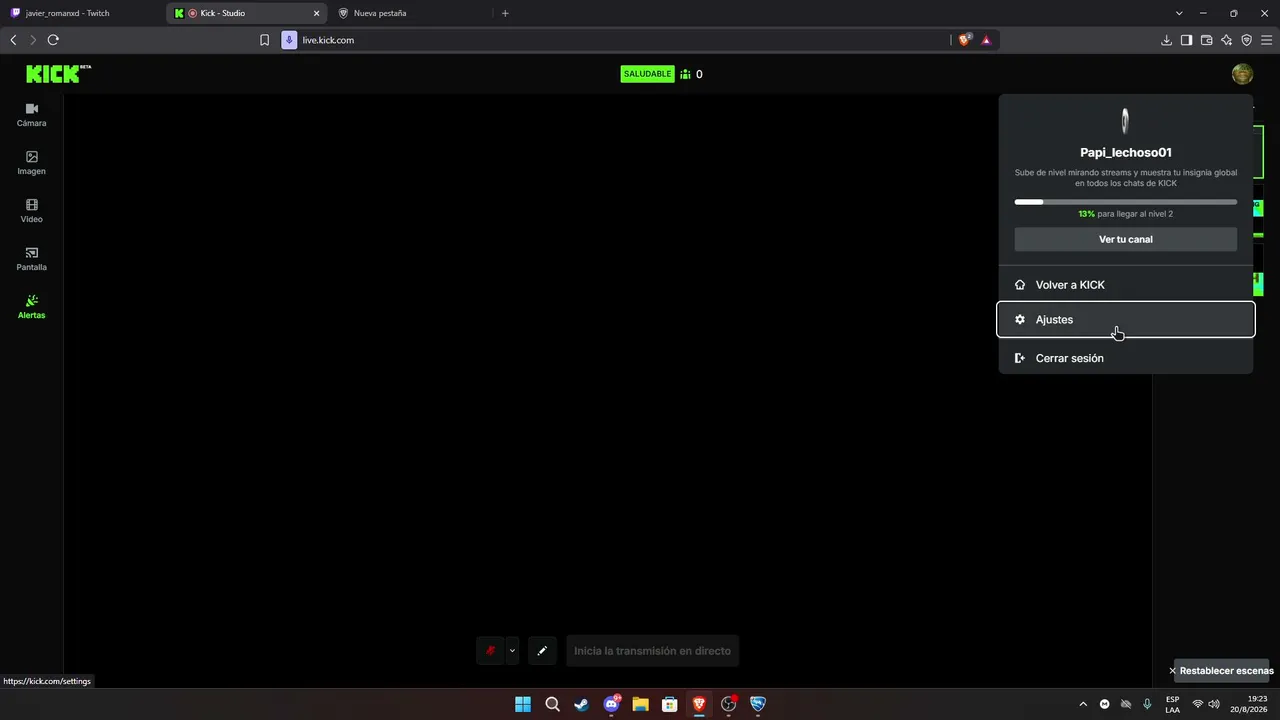Open File Explorer from the taskbar
1280x720 pixels.
640,704
